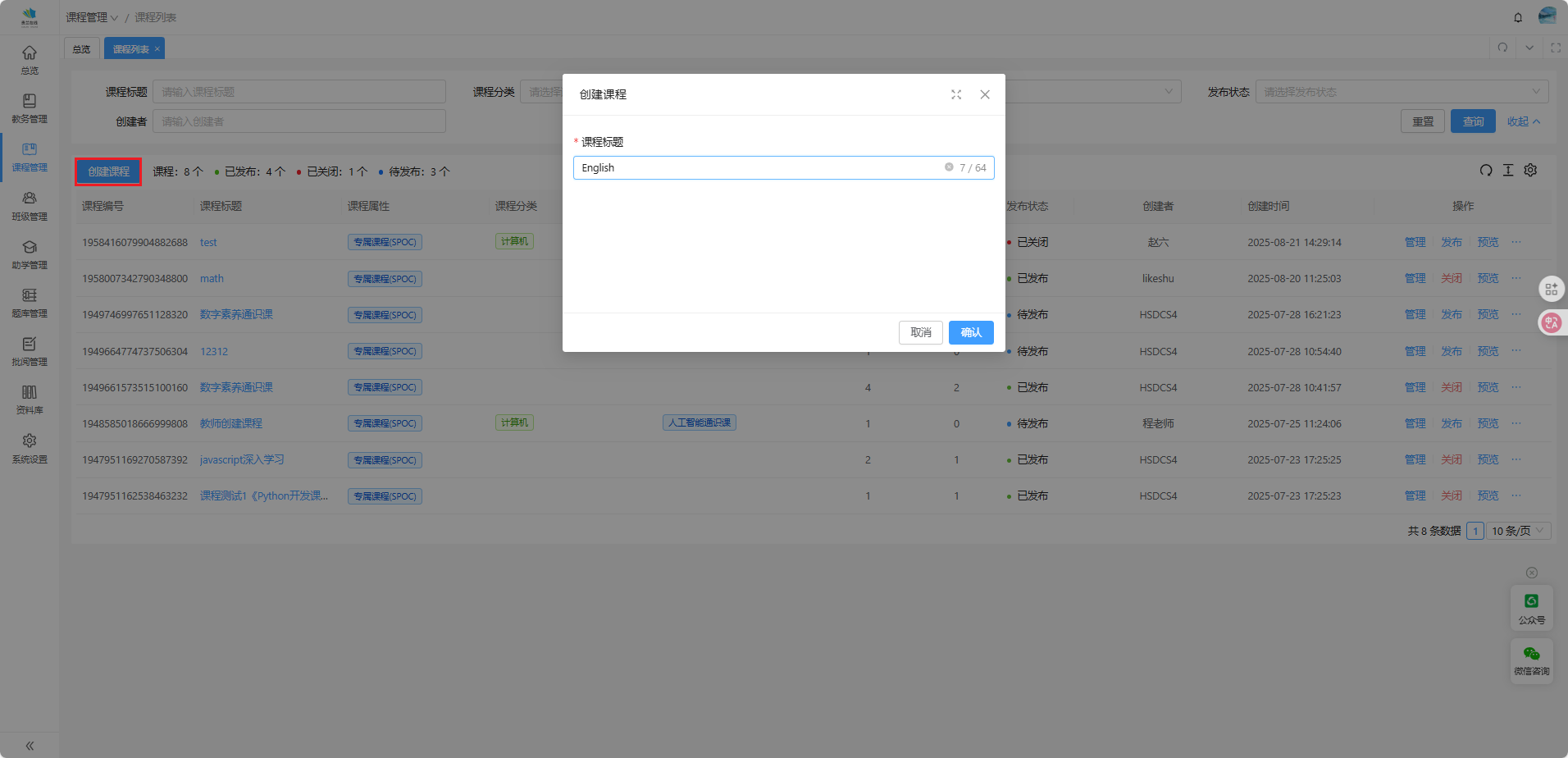Collapse the search filters with 收起
This screenshot has width=1568, height=758.
[1523, 121]
